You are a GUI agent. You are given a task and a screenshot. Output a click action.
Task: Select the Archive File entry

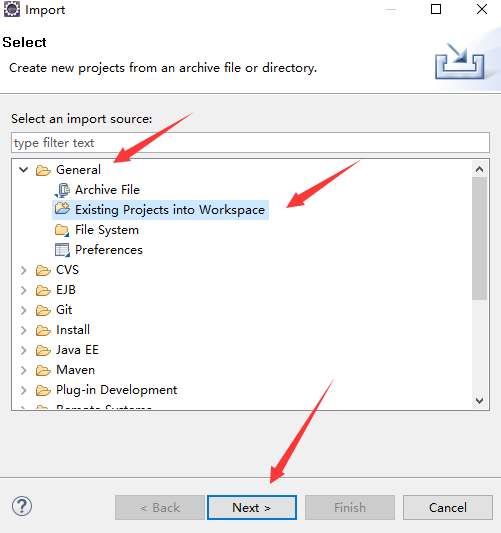tap(107, 190)
